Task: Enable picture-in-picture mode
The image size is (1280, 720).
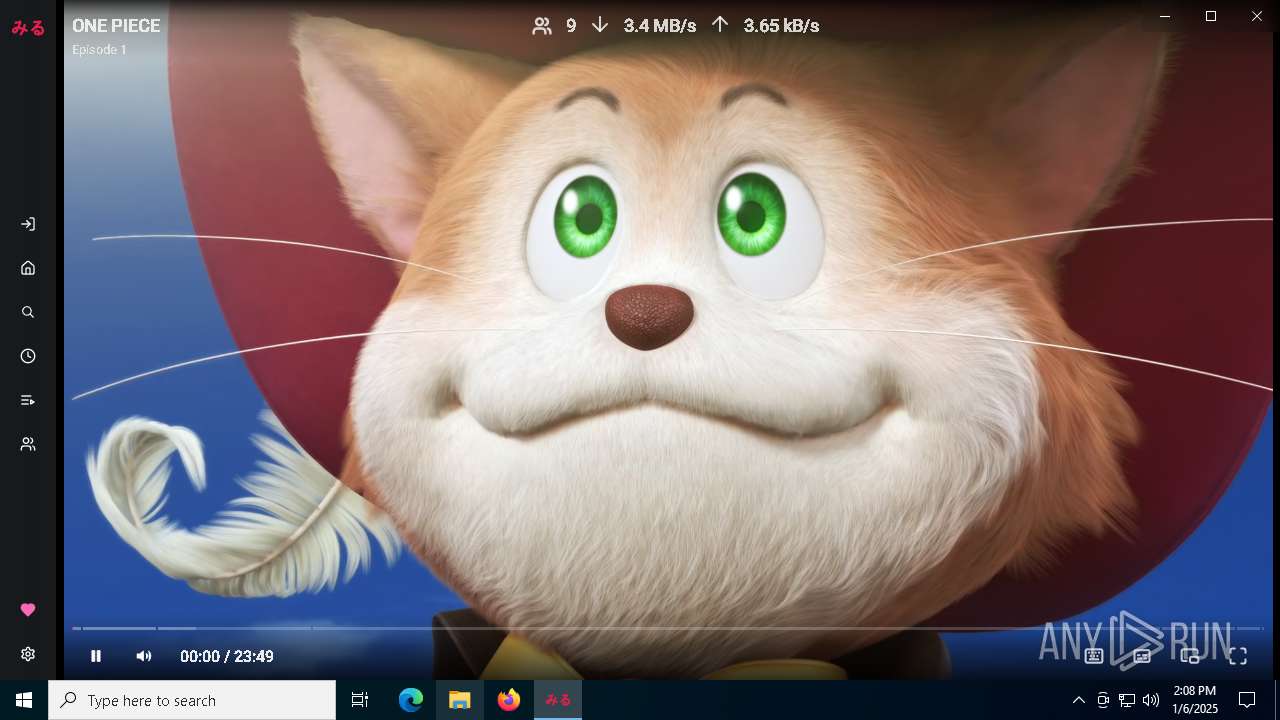Action: [x=1190, y=656]
